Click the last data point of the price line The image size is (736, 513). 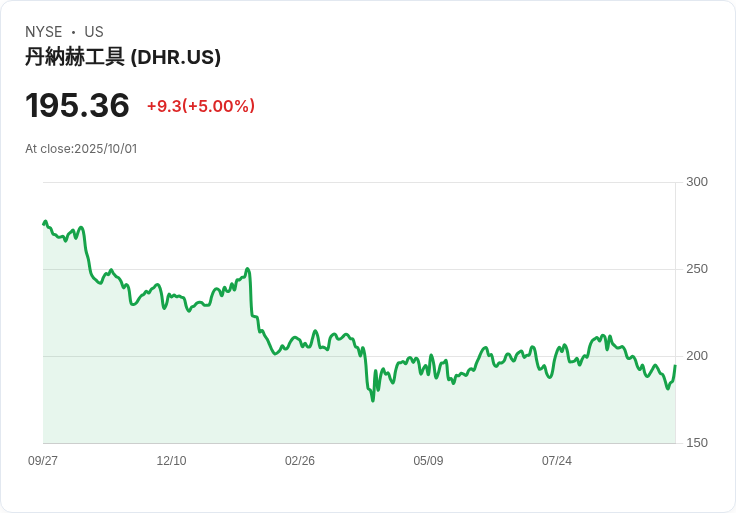tap(675, 365)
